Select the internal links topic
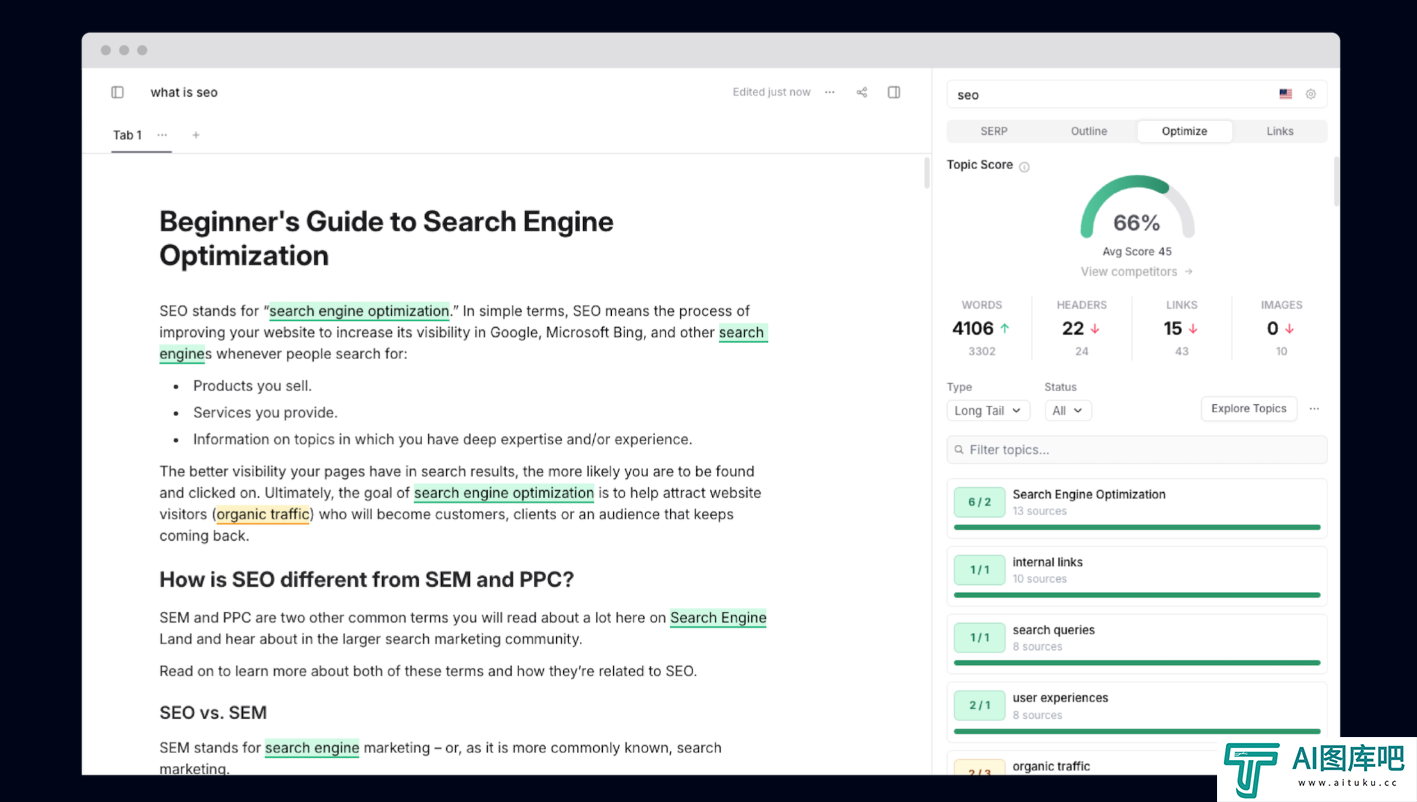Image resolution: width=1417 pixels, height=802 pixels. click(x=1137, y=576)
